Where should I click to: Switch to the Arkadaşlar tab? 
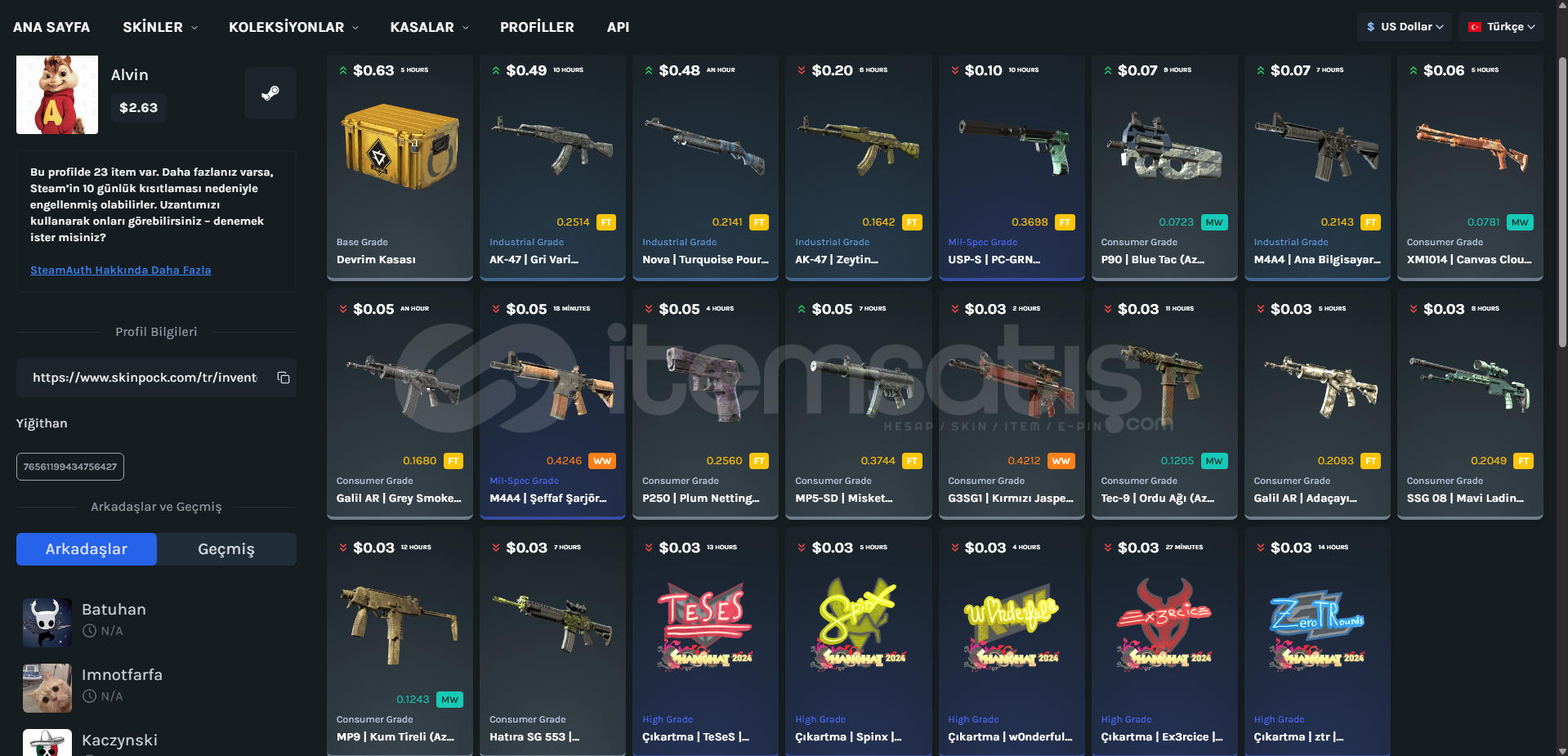point(87,549)
